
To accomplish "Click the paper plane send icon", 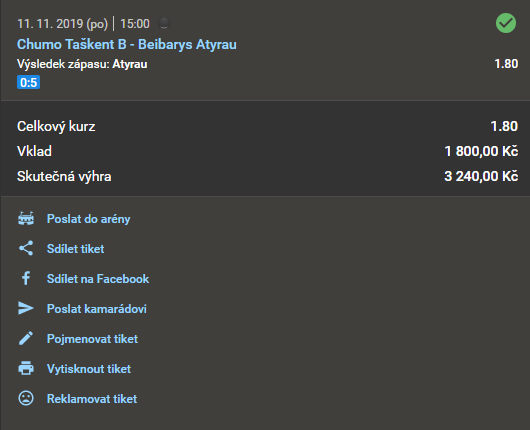I will pos(26,308).
